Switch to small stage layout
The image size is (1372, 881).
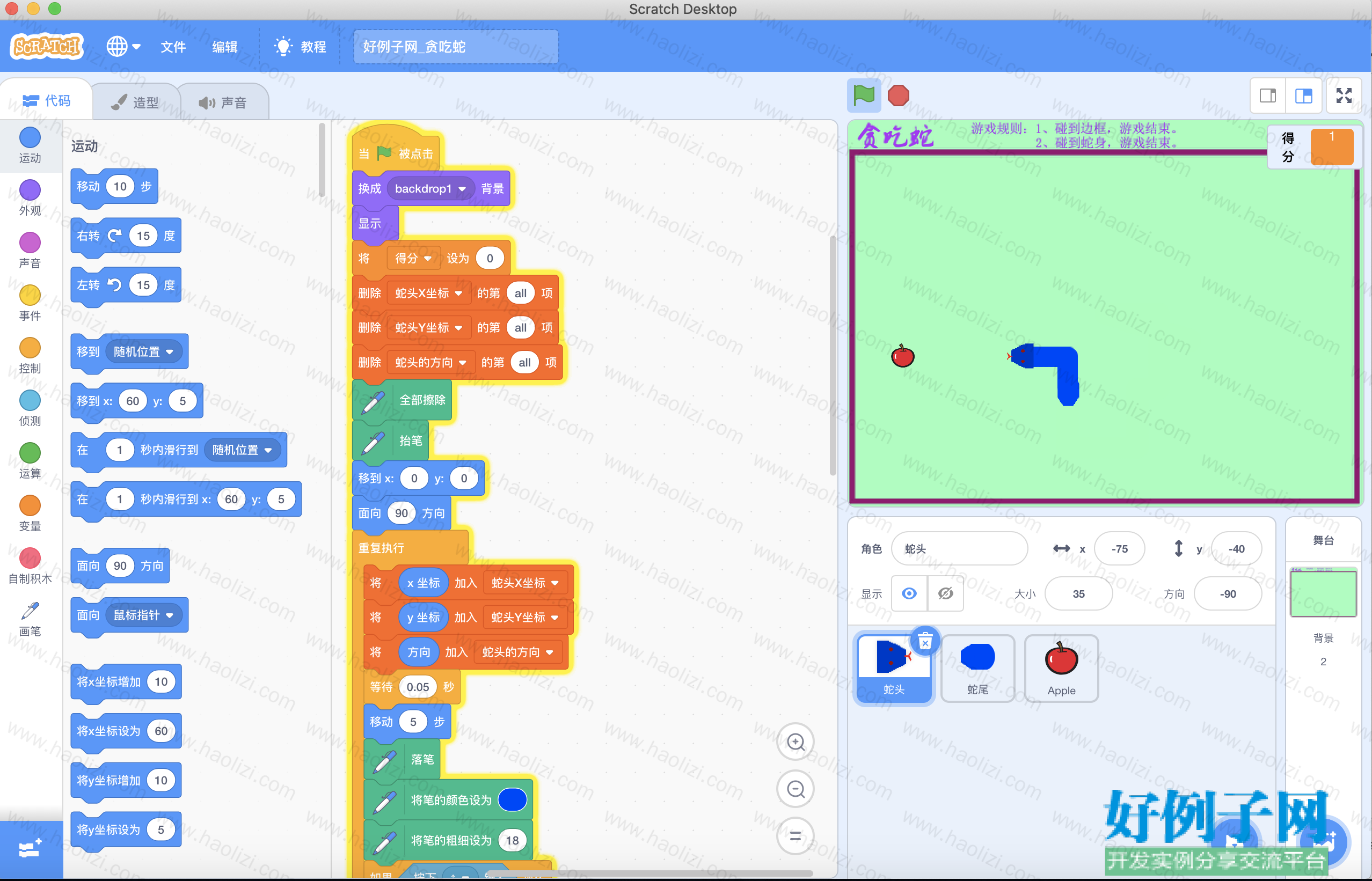(1268, 96)
